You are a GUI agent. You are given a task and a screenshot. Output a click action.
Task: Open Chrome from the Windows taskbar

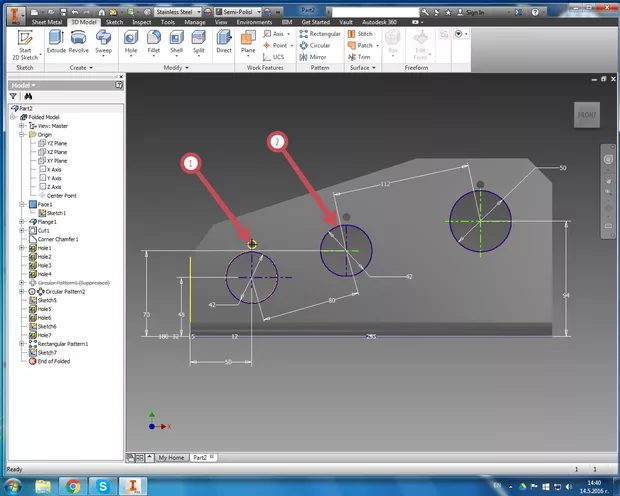coord(73,485)
